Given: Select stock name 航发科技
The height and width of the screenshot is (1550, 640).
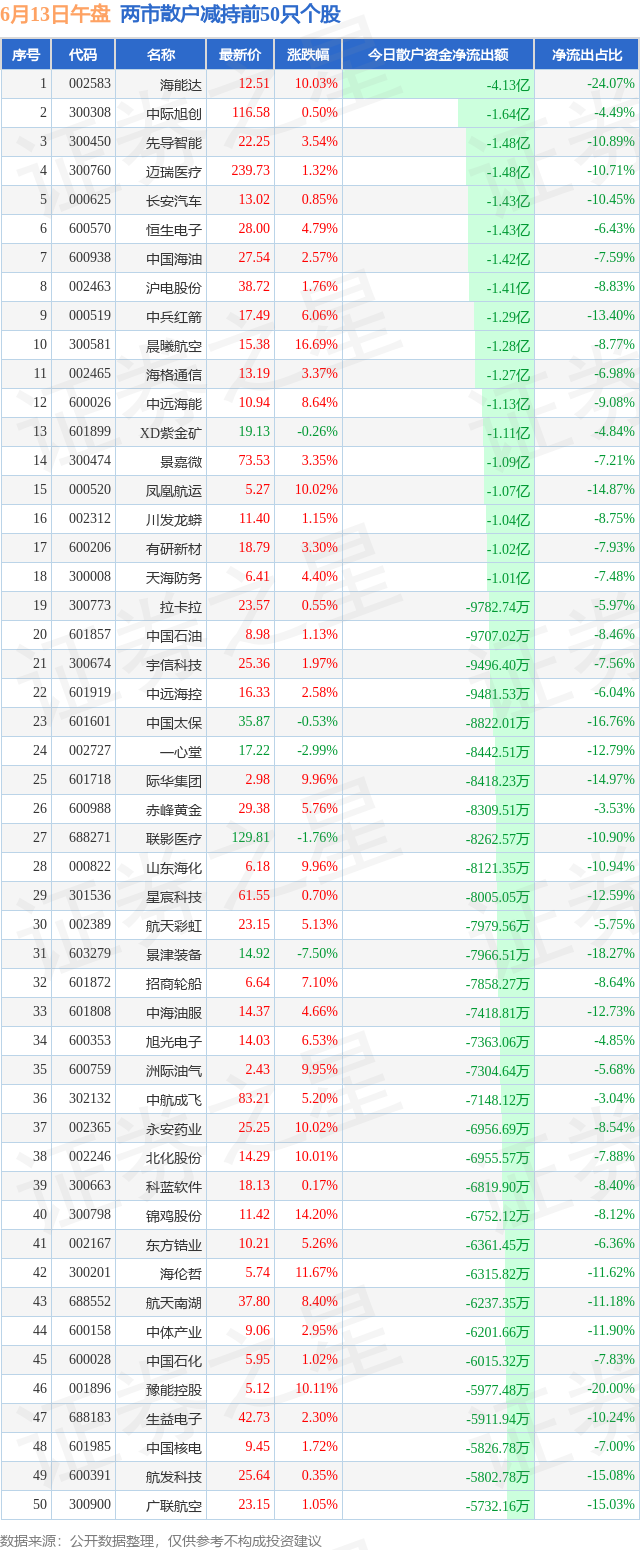Looking at the screenshot, I should [174, 1476].
